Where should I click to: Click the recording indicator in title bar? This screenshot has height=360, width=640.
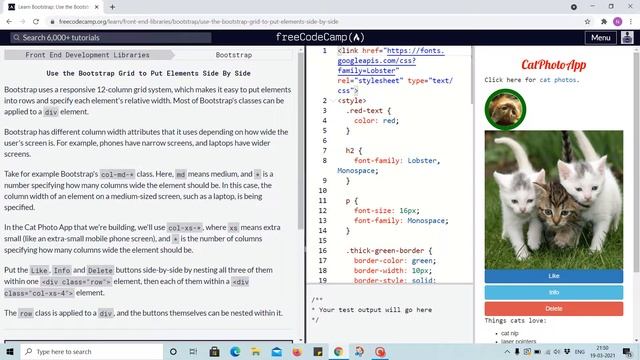(574, 7)
